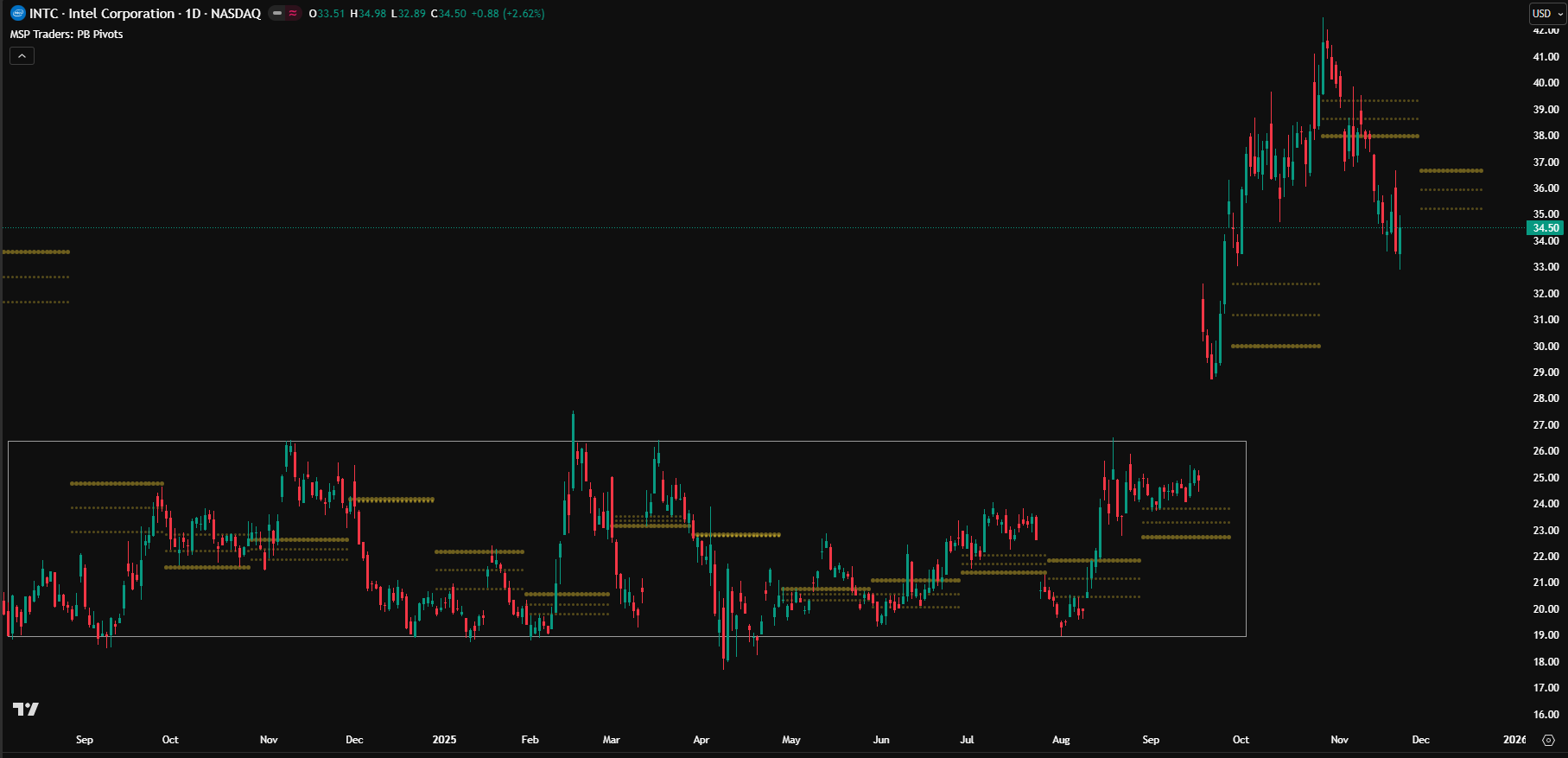Open chart settings hexagon gear icon
The image size is (1568, 758).
pos(1548,740)
